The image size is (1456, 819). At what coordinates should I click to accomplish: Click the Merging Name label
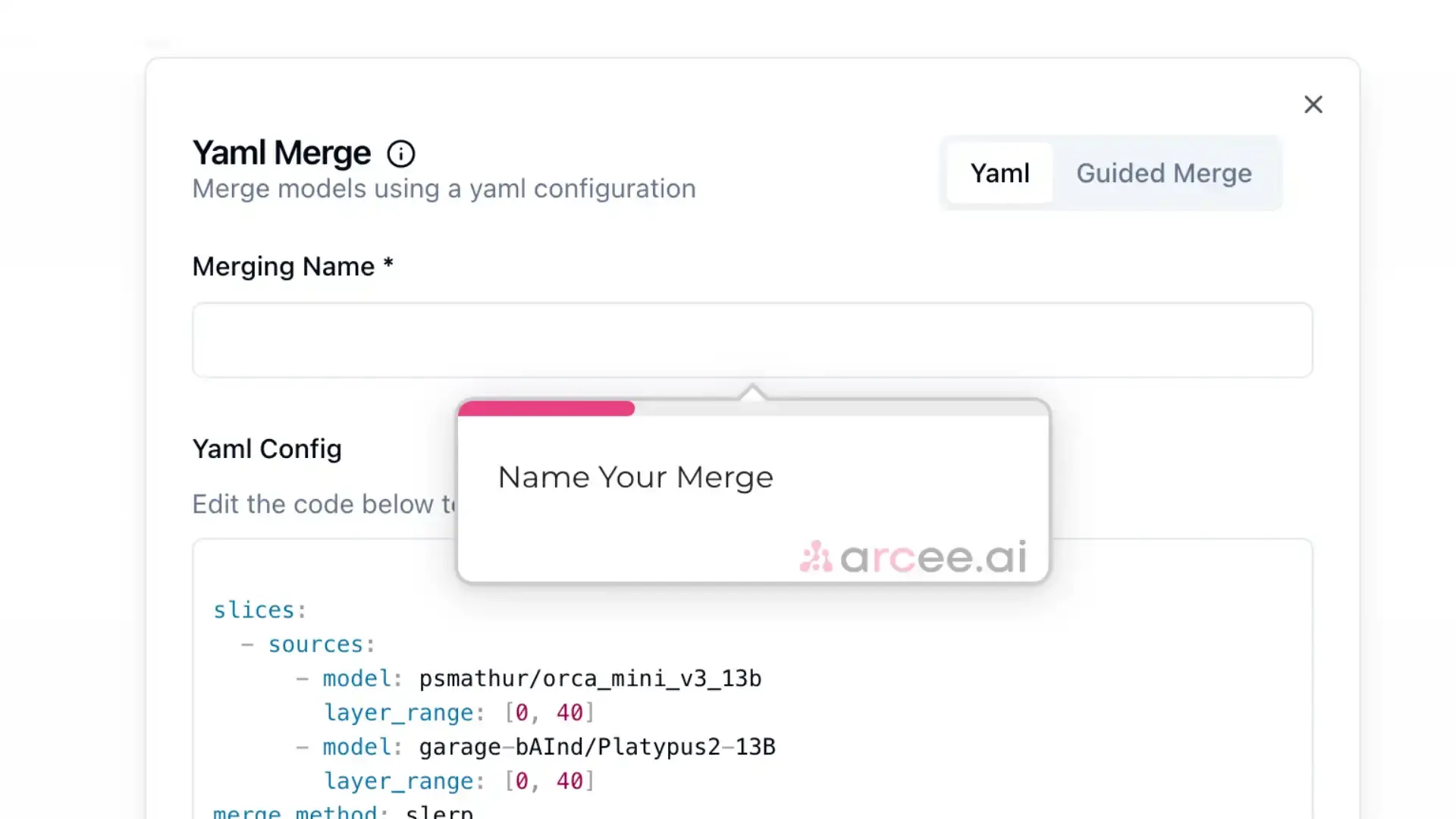click(293, 266)
